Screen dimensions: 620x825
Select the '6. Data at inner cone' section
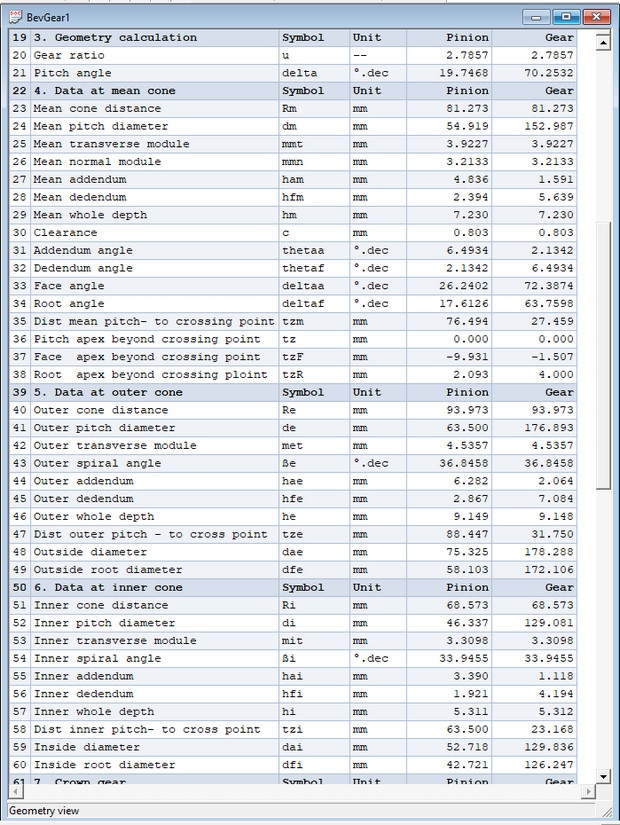108,588
